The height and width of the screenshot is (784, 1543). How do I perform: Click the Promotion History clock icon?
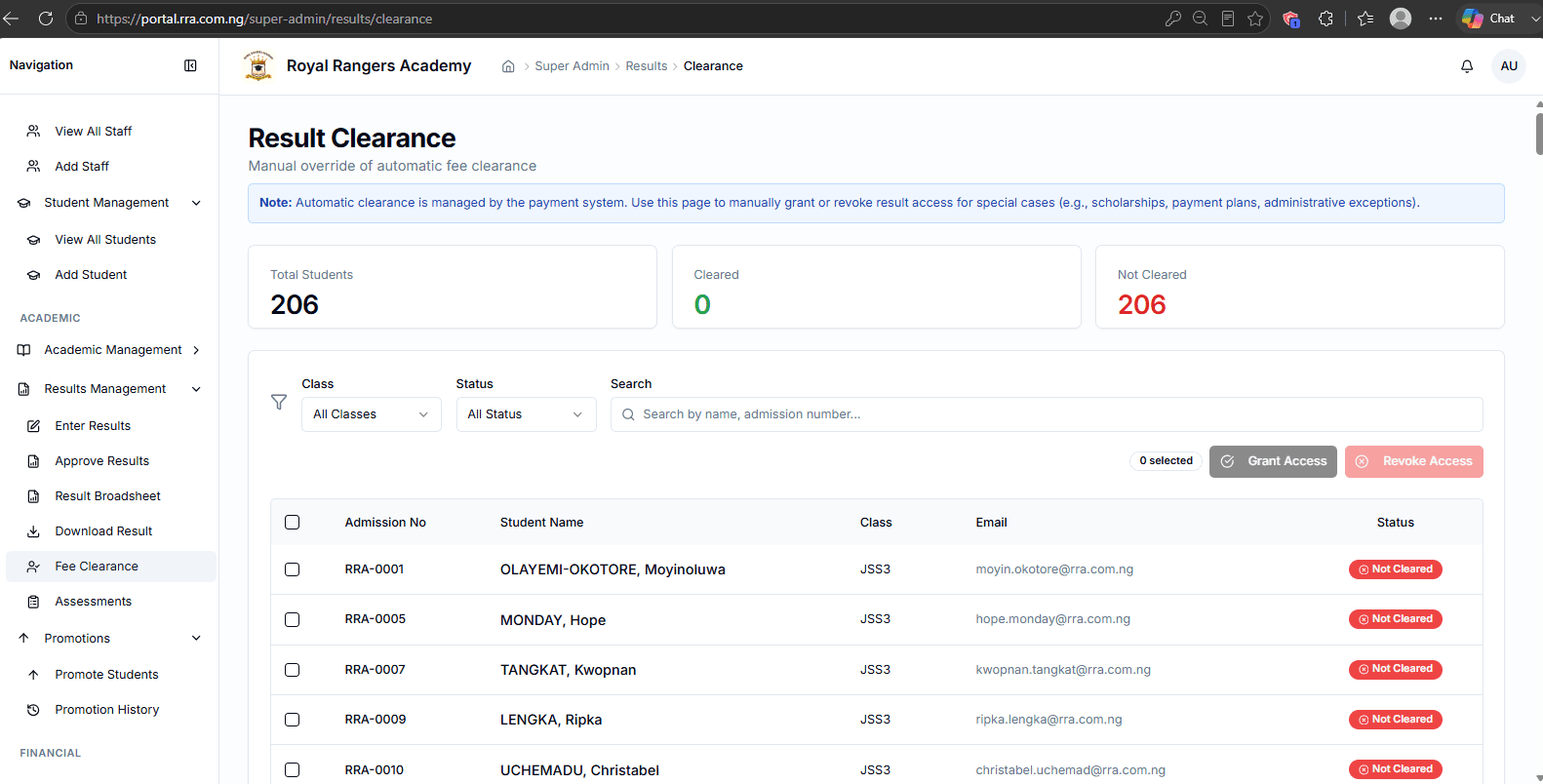pyautogui.click(x=33, y=710)
